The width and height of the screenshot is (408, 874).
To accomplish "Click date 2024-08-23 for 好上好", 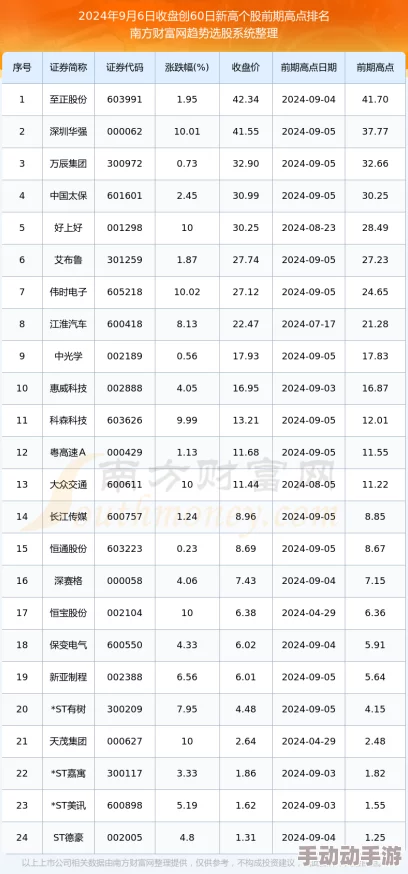I will [x=309, y=228].
